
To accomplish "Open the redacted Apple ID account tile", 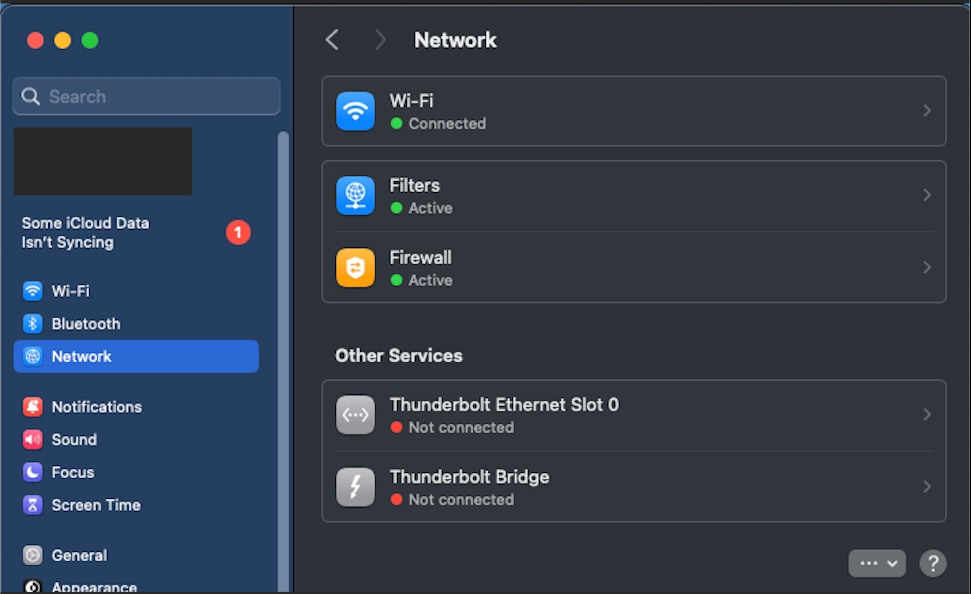I will (103, 162).
